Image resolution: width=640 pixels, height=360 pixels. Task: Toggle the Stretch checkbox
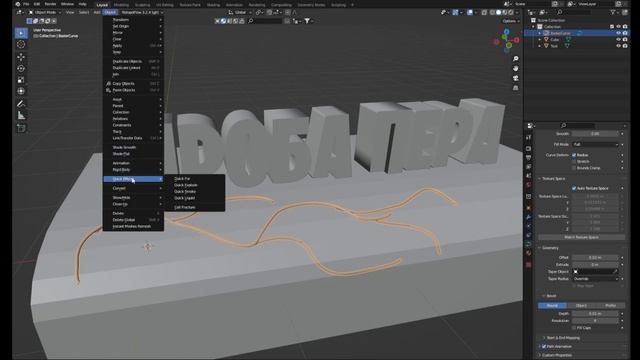coord(574,162)
